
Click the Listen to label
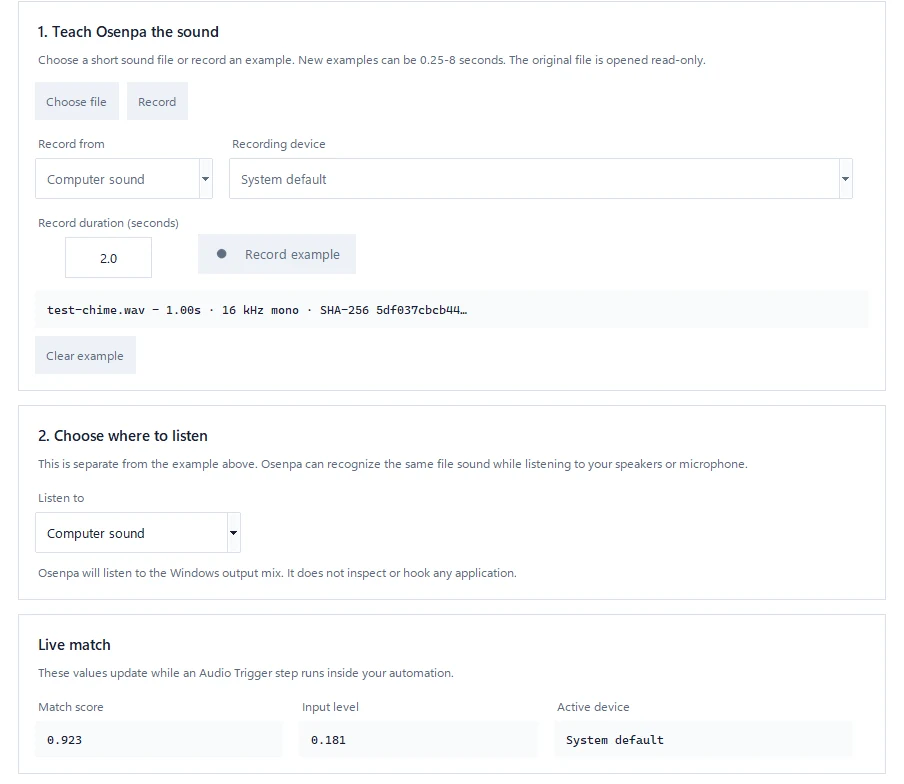tap(61, 497)
